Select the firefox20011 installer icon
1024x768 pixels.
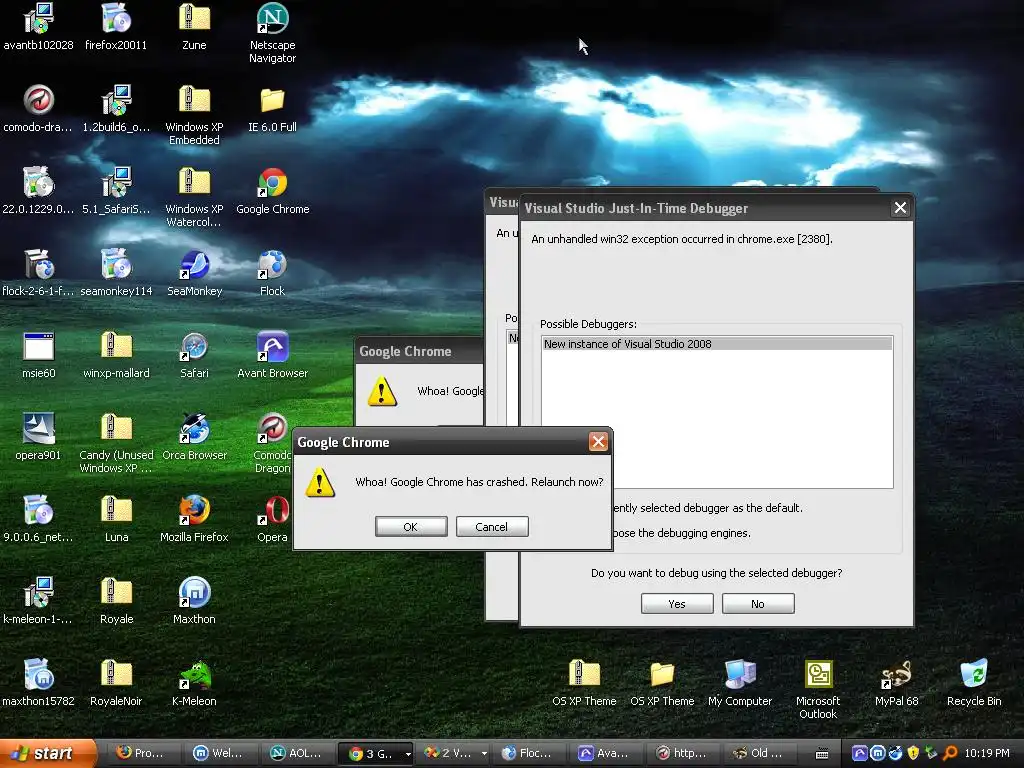click(x=116, y=27)
